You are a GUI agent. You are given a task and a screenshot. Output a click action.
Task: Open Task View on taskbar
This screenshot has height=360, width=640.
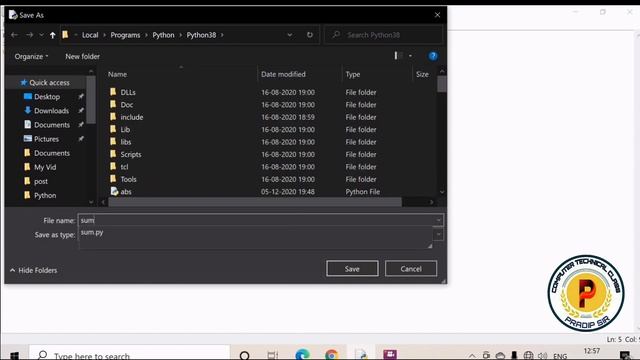[273, 355]
